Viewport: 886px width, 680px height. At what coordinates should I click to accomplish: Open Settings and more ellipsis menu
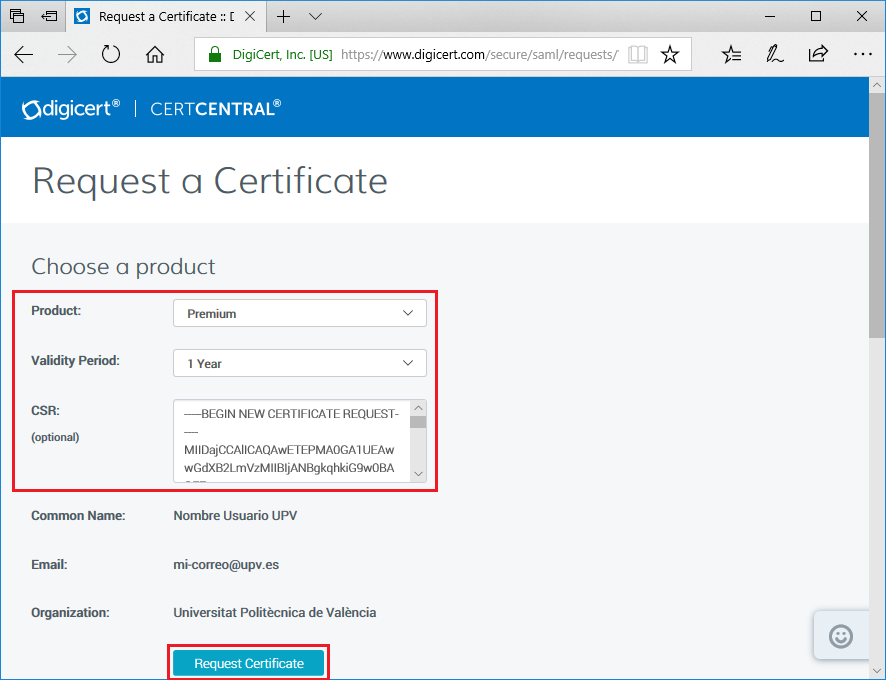(x=862, y=55)
